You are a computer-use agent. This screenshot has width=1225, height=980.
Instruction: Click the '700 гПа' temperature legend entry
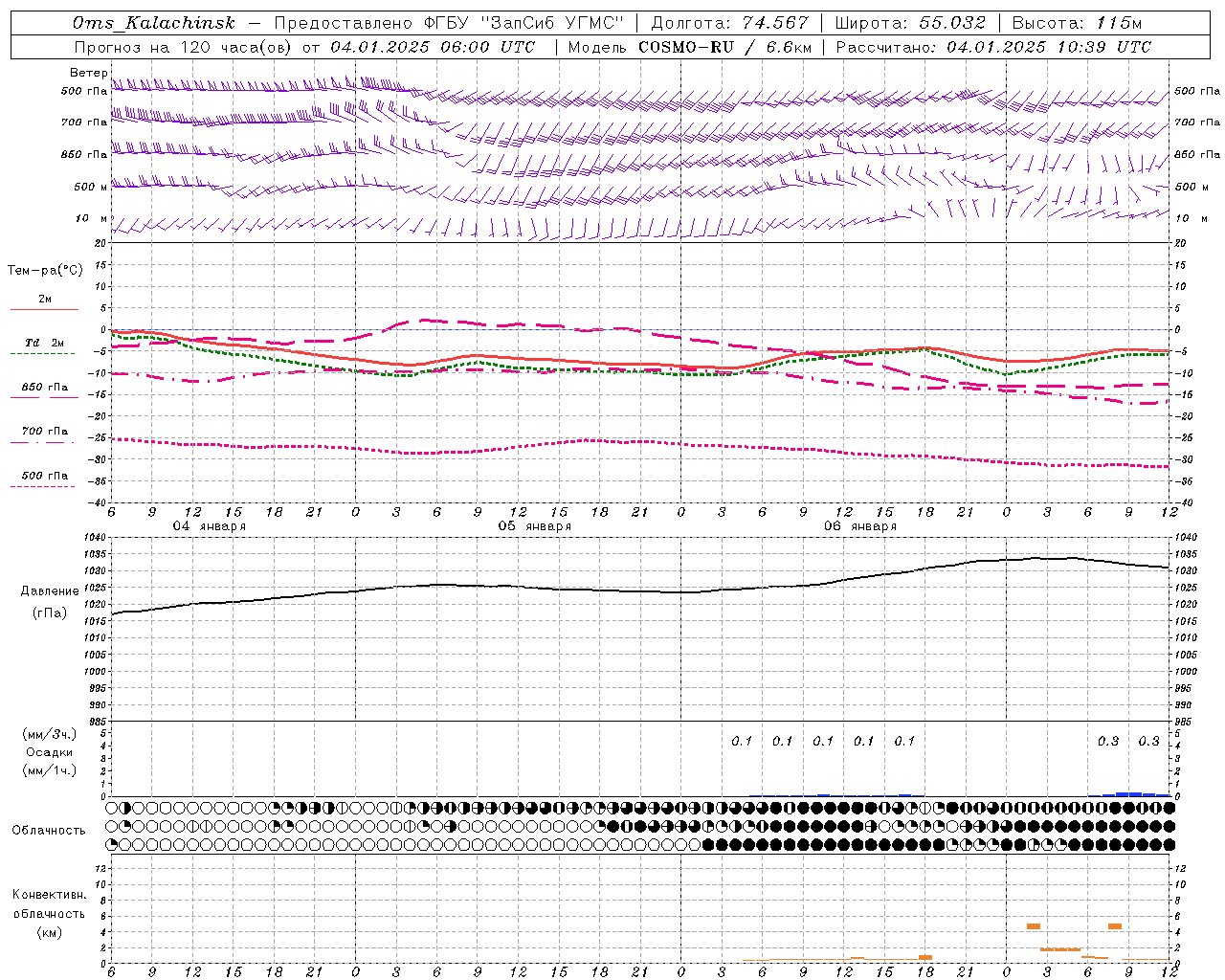(x=45, y=432)
